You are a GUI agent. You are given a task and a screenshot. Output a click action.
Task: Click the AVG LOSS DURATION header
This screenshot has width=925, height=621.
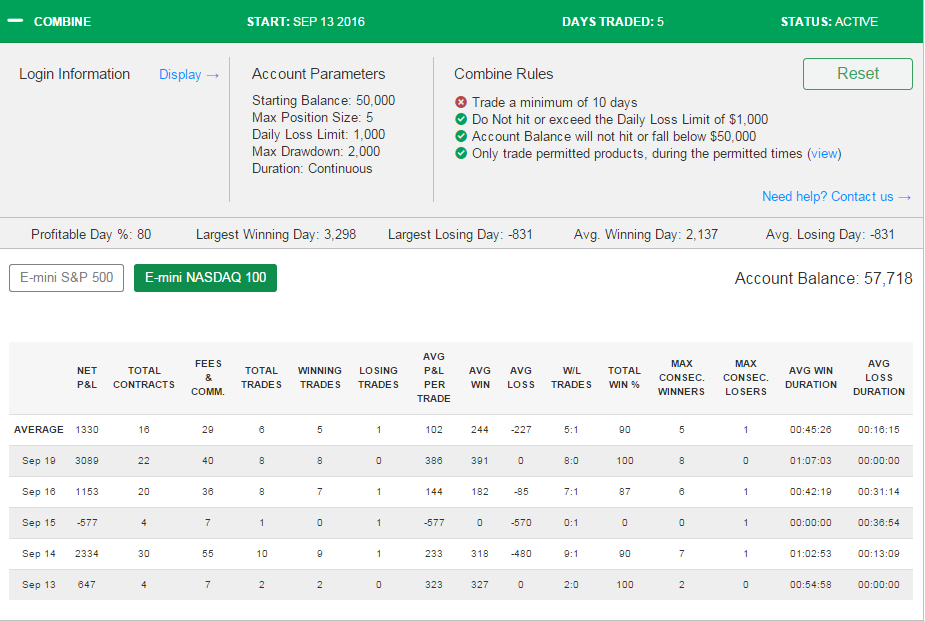[x=878, y=377]
